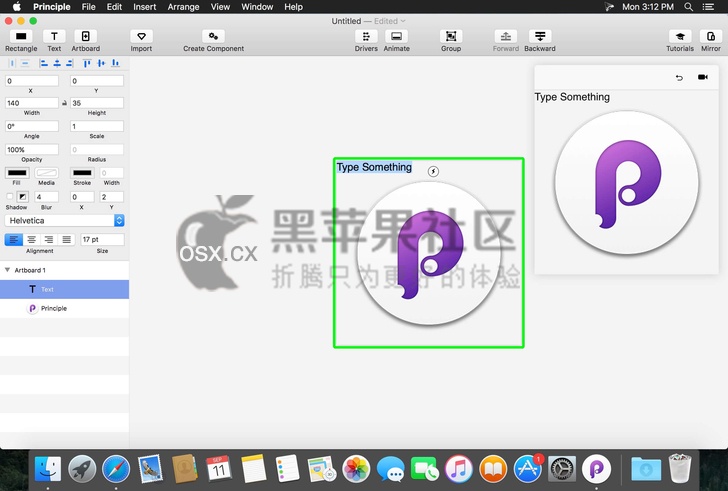The image size is (728, 491).
Task: Set text alignment to left
Action: click(13, 239)
